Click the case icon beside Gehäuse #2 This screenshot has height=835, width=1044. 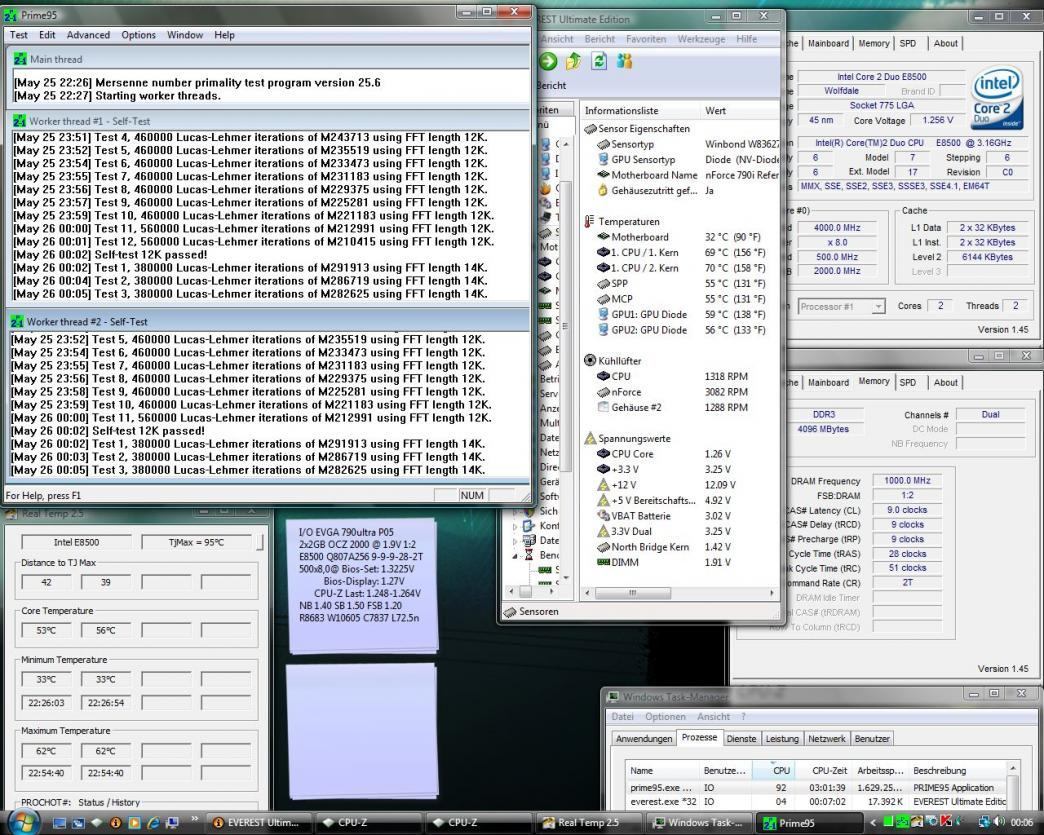pos(603,408)
